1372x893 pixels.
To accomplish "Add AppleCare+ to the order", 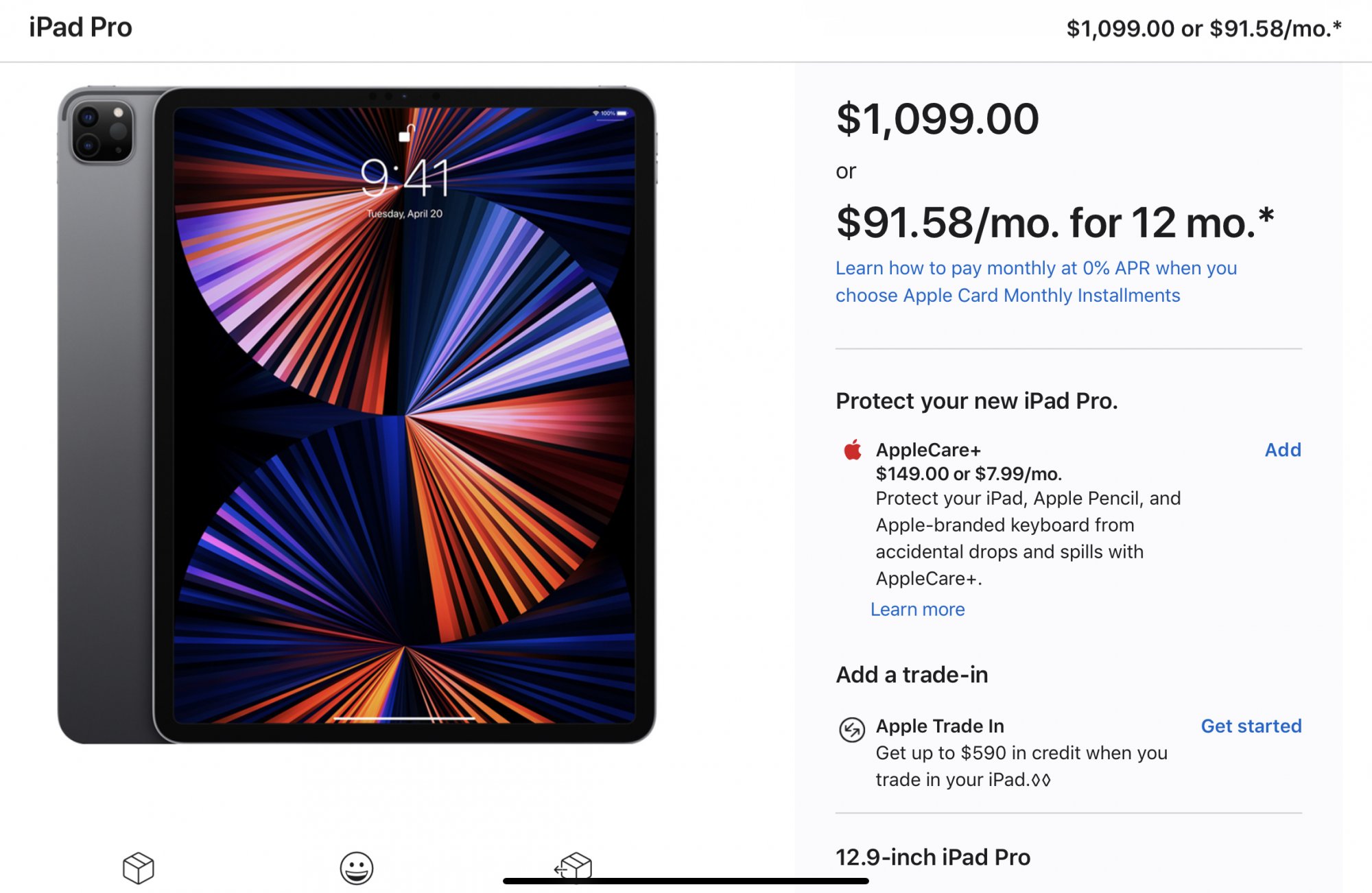I will 1283,450.
